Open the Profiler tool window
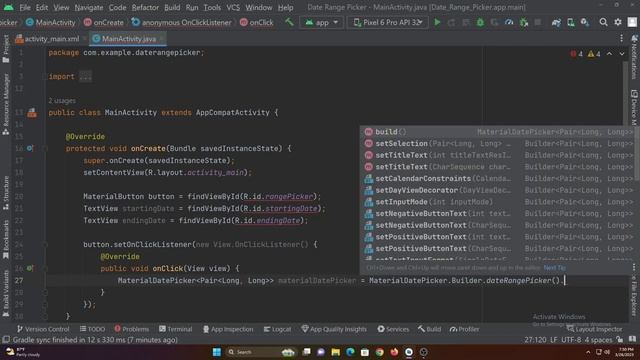Image resolution: width=640 pixels, height=360 pixels. coord(464,329)
